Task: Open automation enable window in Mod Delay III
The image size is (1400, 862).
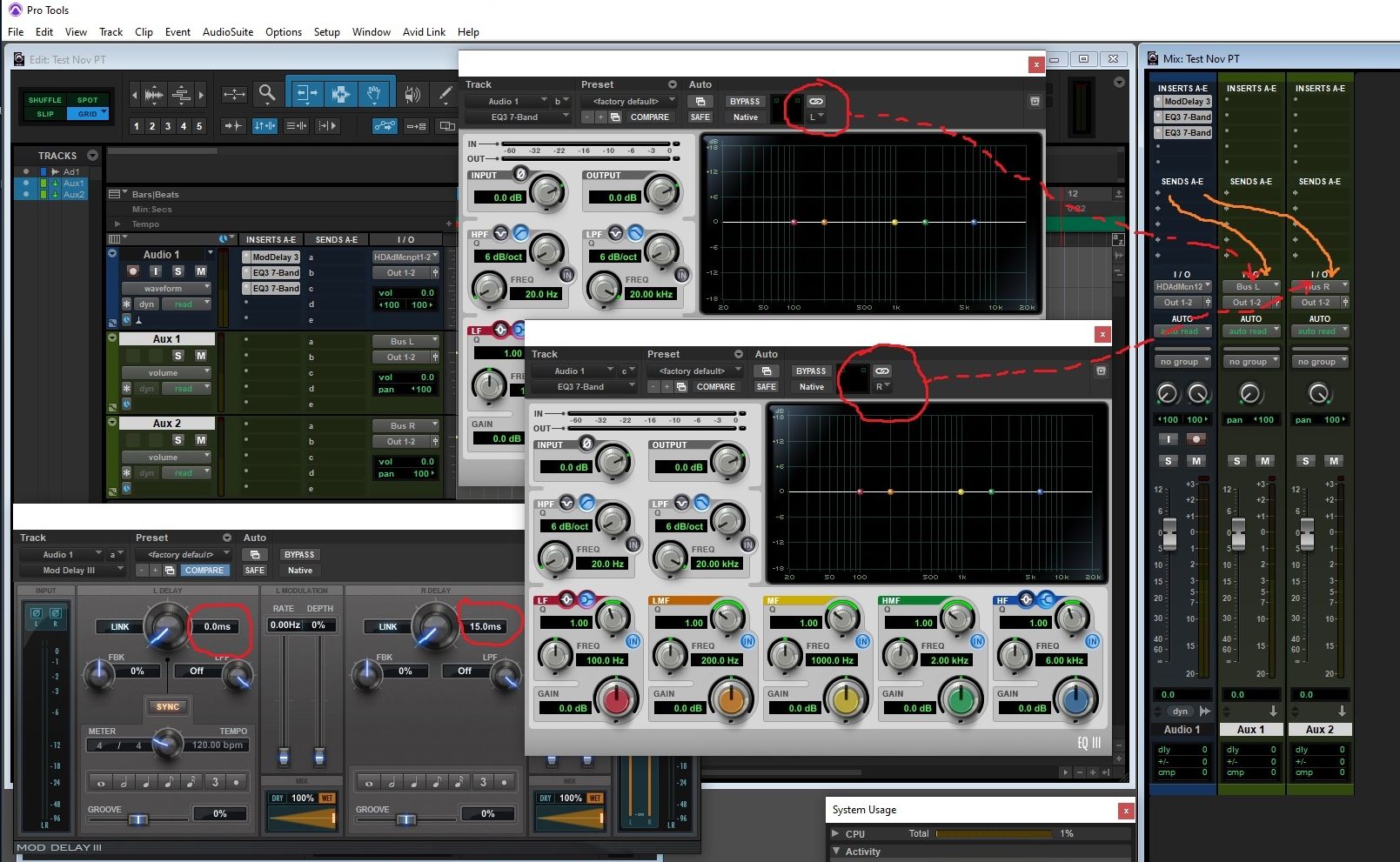Action: (x=255, y=555)
